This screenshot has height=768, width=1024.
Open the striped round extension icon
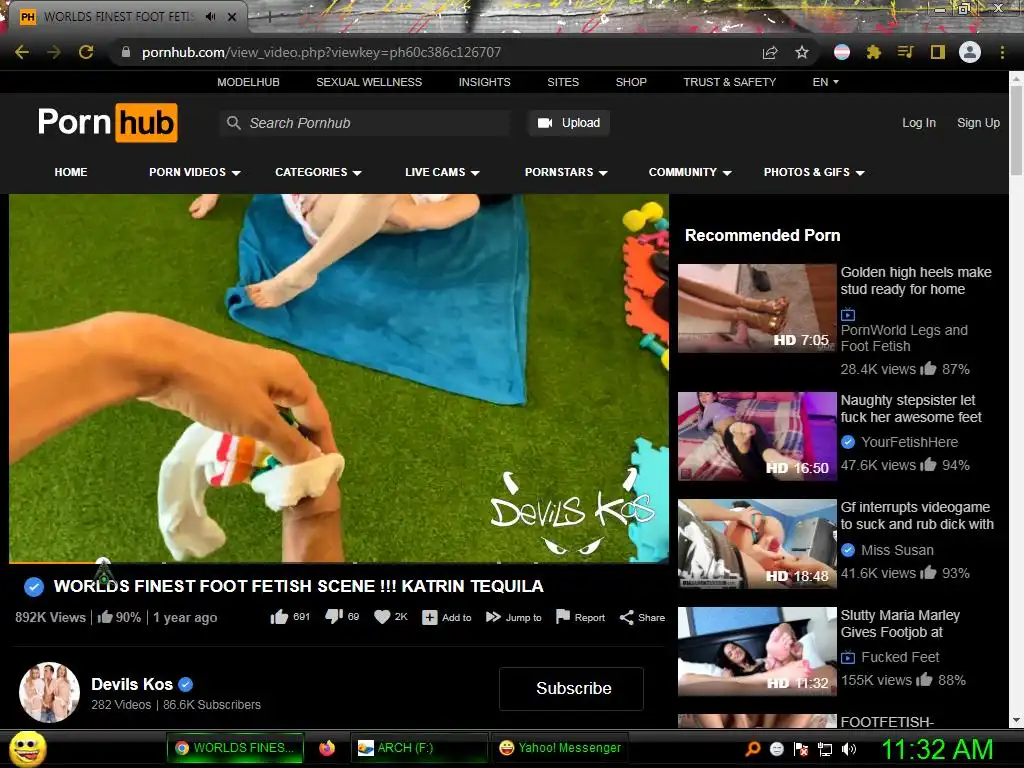point(842,52)
